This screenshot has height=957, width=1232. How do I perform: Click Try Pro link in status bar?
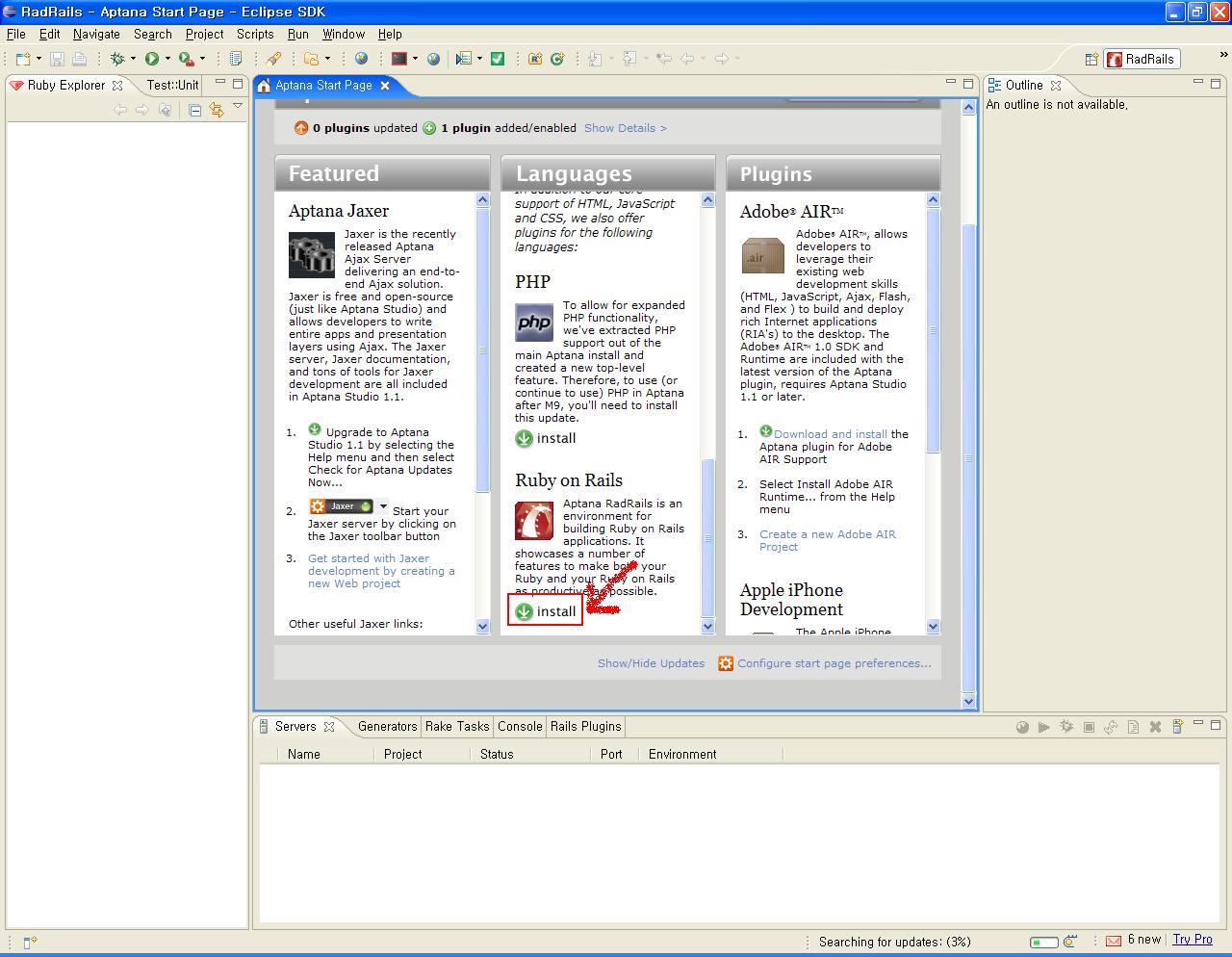pyautogui.click(x=1193, y=940)
